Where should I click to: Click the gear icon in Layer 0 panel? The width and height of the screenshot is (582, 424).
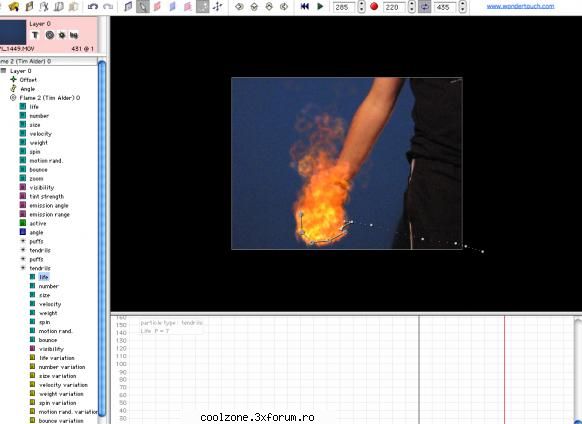point(62,35)
